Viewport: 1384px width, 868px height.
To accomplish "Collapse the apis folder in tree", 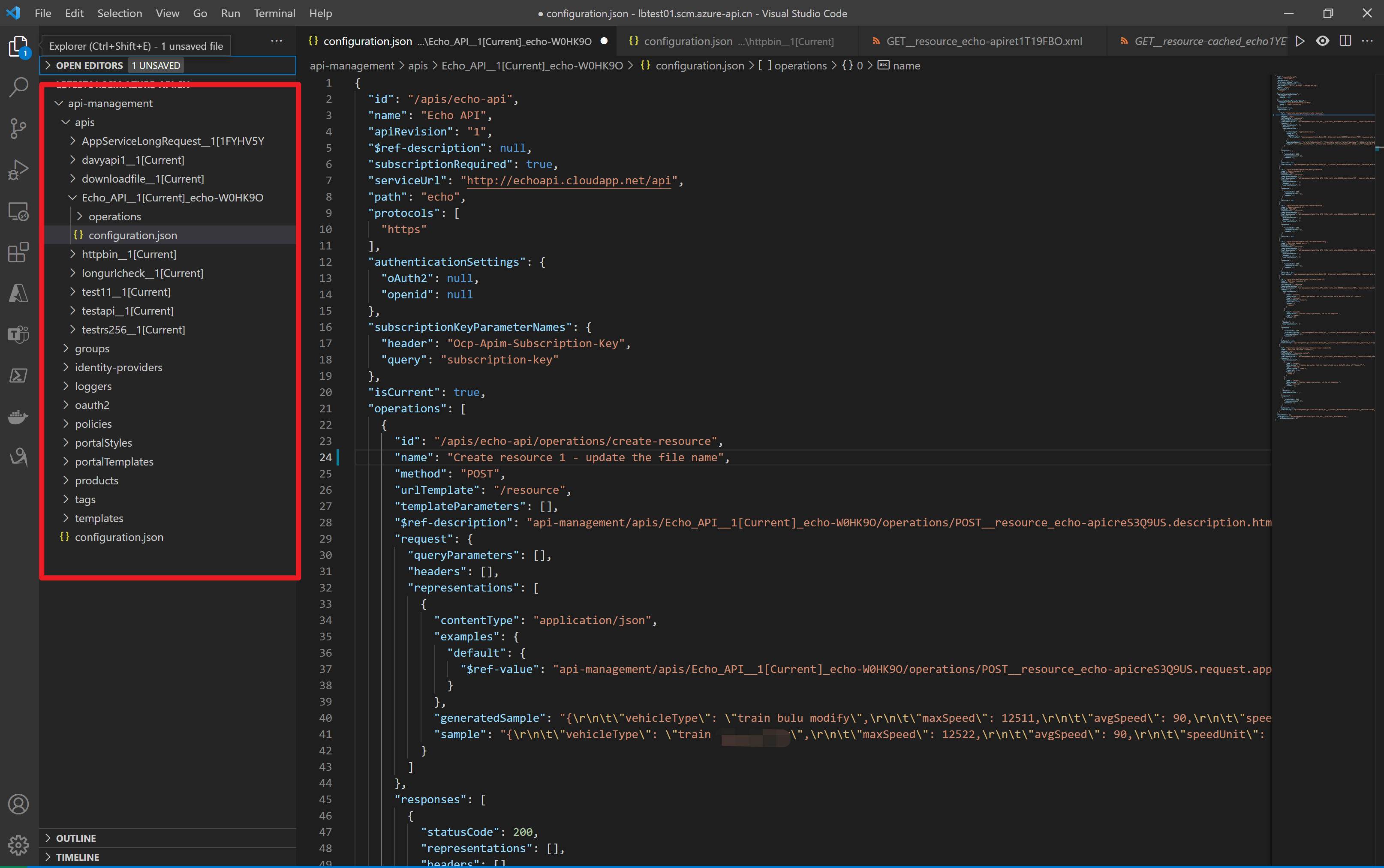I will [84, 122].
